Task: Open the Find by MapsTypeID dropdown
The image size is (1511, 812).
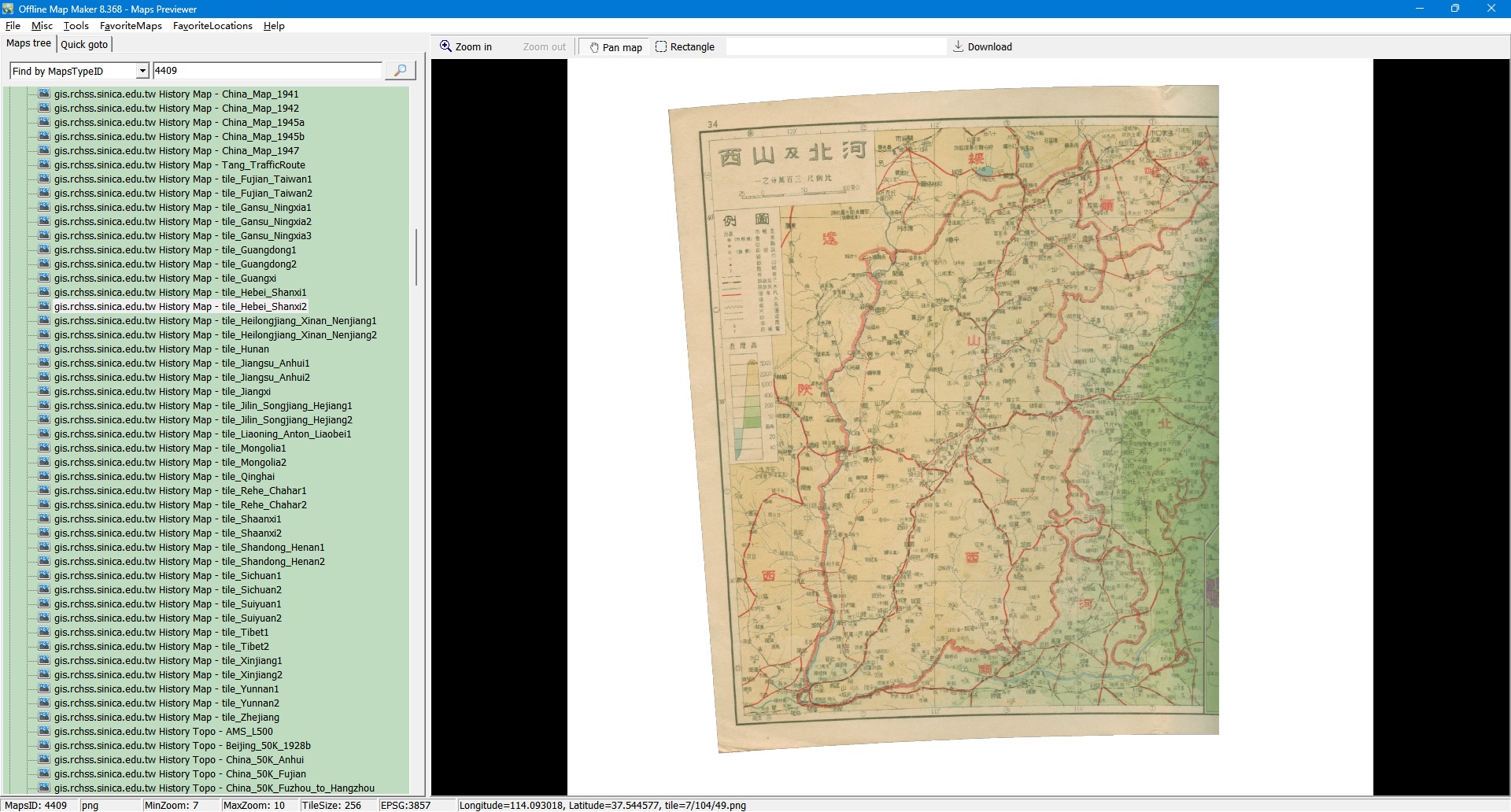Action: point(142,71)
